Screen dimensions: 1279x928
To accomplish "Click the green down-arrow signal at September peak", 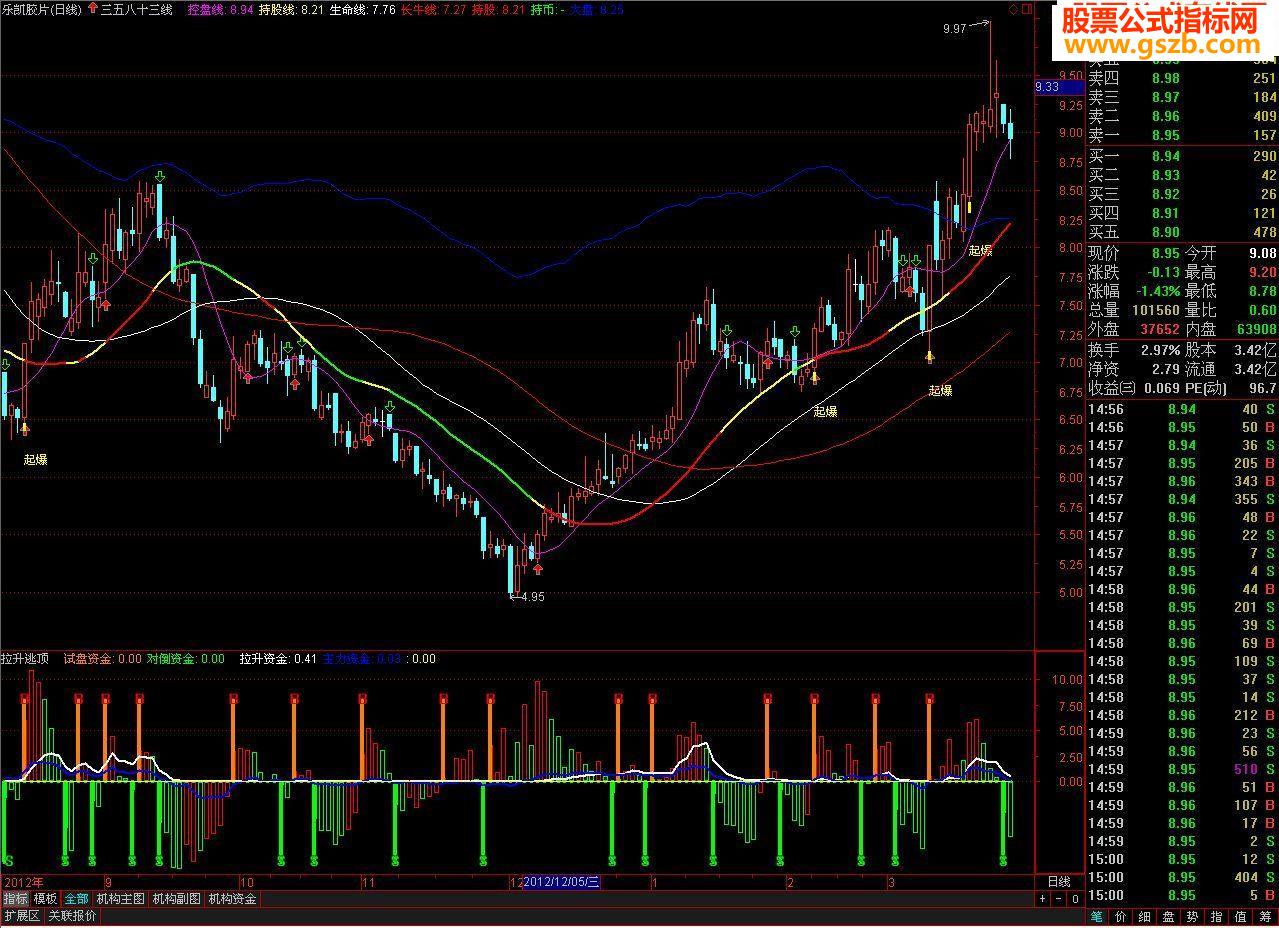I will click(x=159, y=177).
